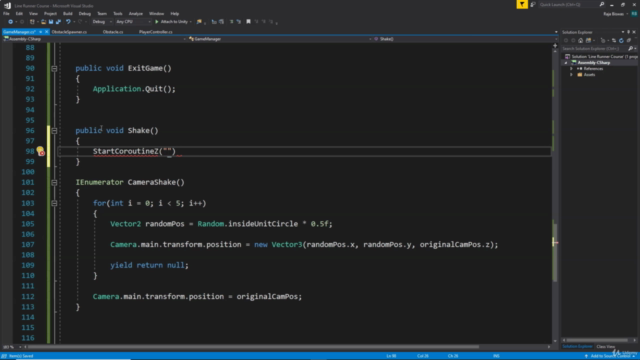640x360 pixels.
Task: Click the split editor handle above scrollbar
Action: 555,45
